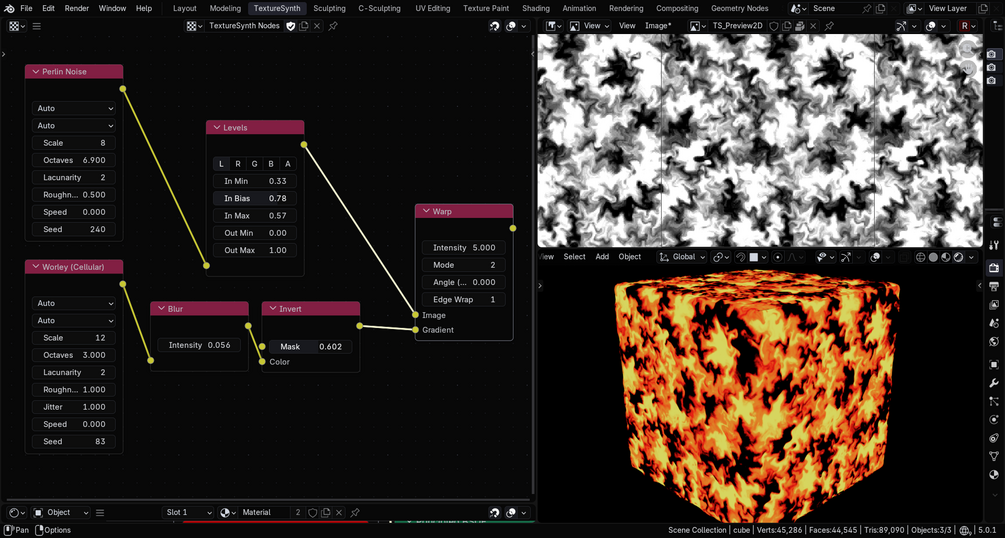Open file icon for TS_Preview2D image
Image resolution: width=1005 pixels, height=538 pixels.
pos(801,26)
